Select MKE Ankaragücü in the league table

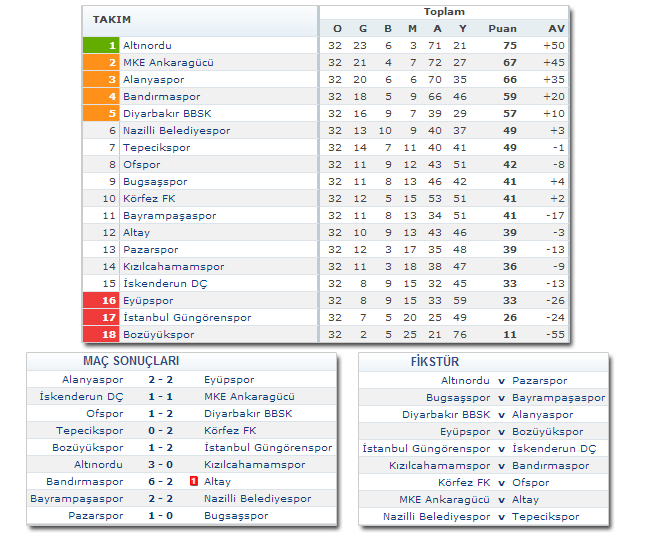(x=168, y=62)
